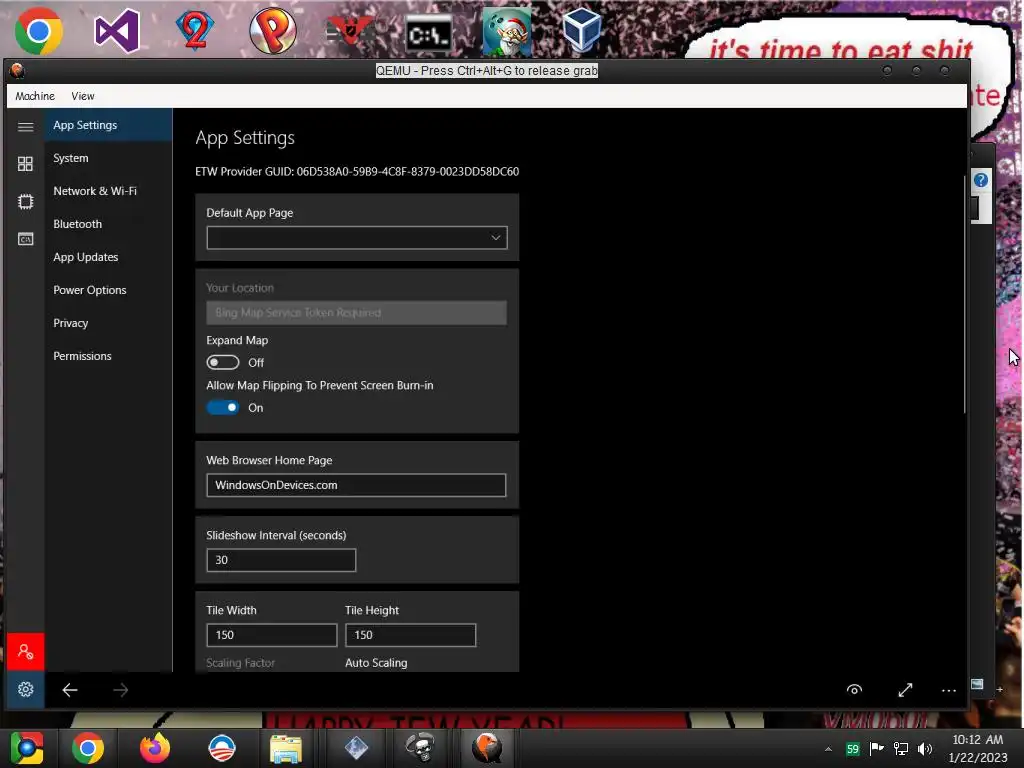Open Network & Wi-Fi settings
Viewport: 1024px width, 768px height.
pos(108,191)
